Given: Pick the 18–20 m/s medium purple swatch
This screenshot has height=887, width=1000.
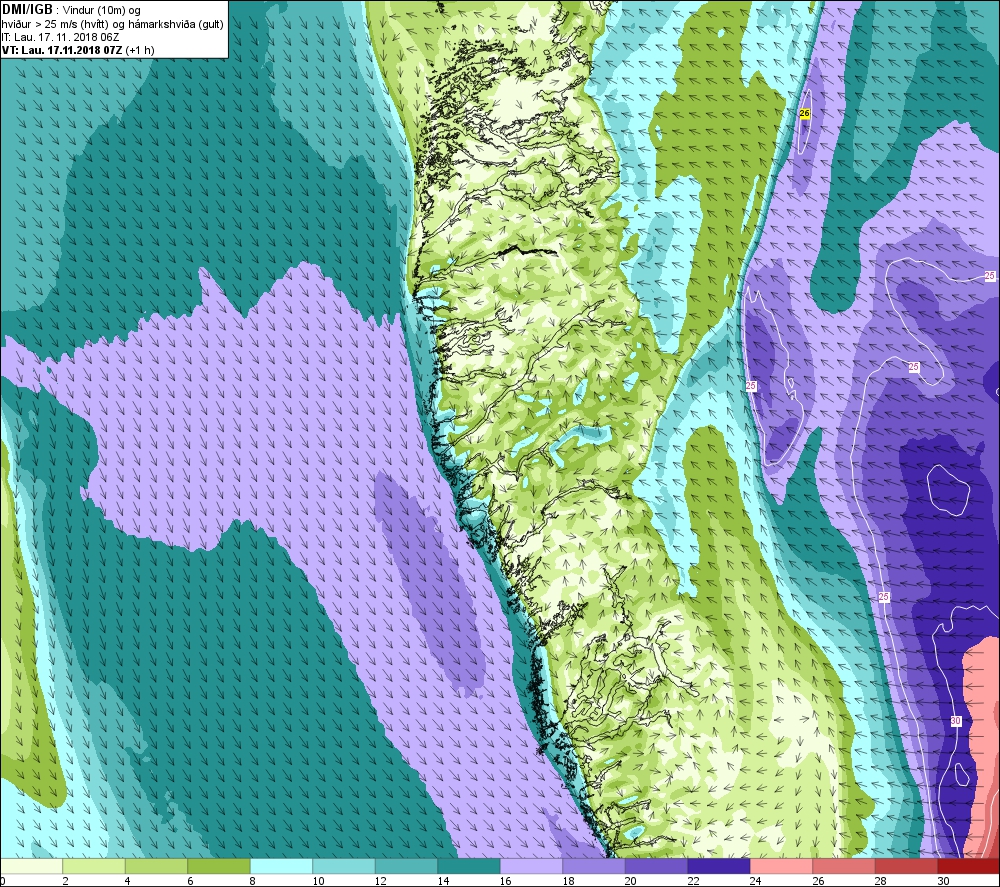Looking at the screenshot, I should (594, 865).
